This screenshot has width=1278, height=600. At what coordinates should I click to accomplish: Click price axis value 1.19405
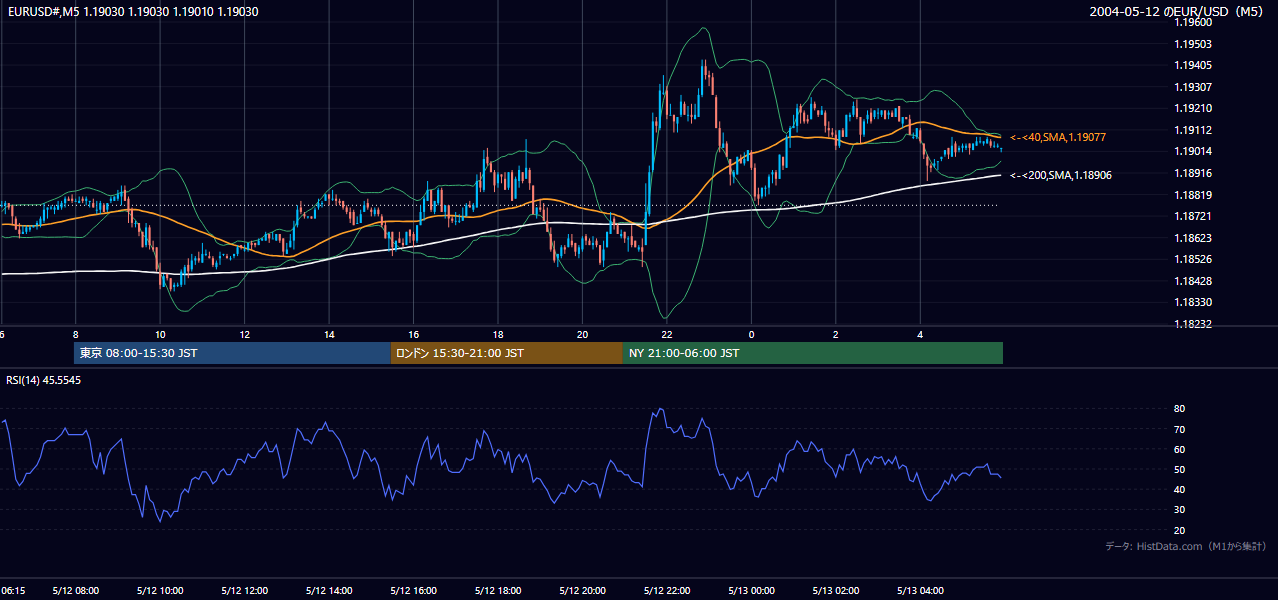coord(1192,65)
